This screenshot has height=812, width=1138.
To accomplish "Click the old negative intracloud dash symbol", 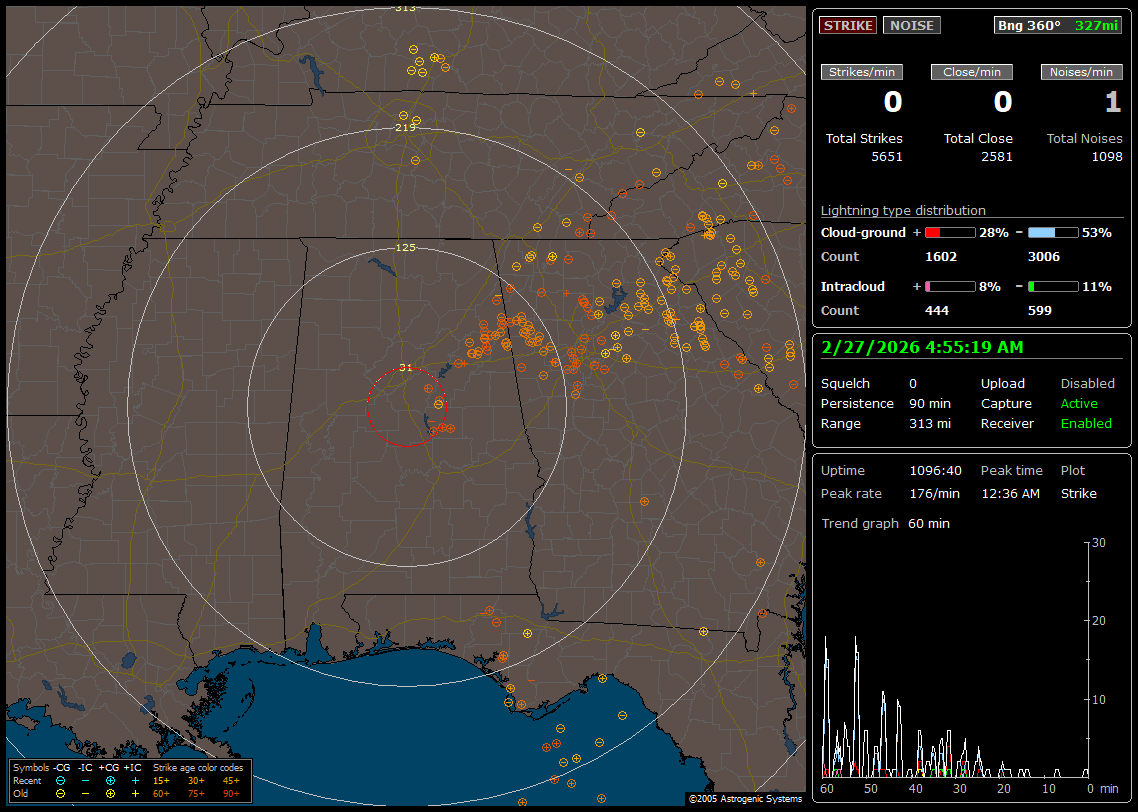I will tap(85, 793).
